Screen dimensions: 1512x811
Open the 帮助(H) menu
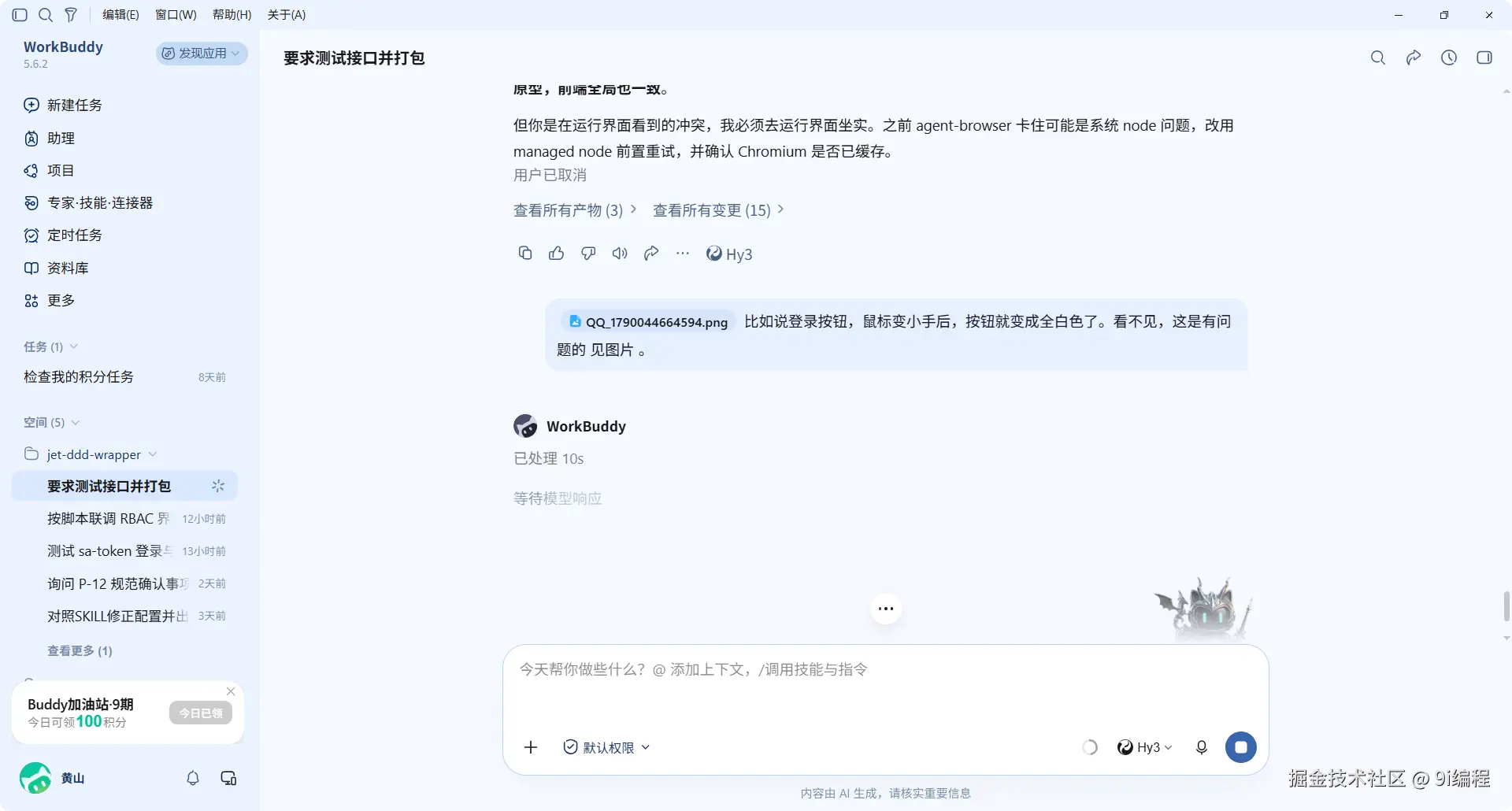(232, 15)
